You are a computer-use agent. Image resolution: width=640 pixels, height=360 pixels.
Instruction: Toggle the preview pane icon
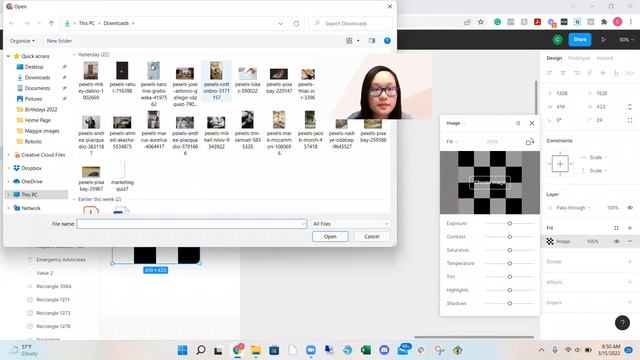(x=371, y=41)
